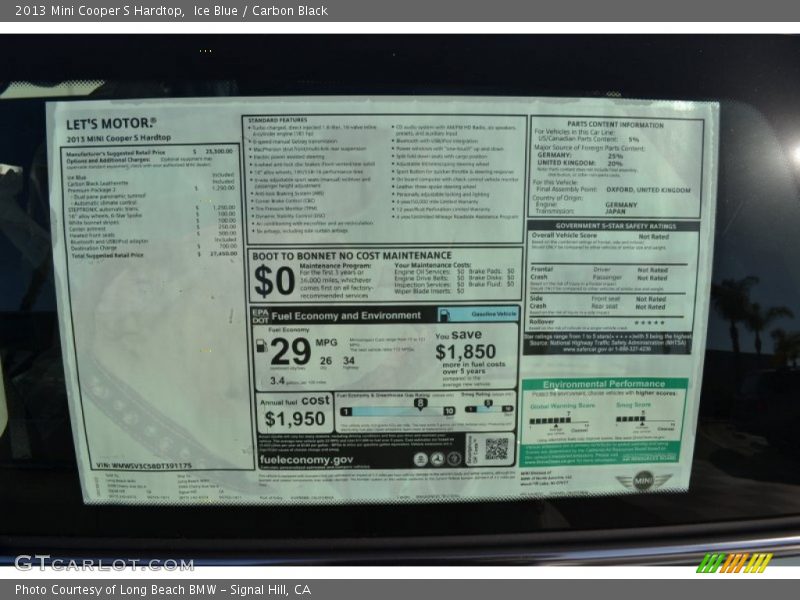Click the fuel pump icon beside 29 MPG
800x600 pixels.
[261, 347]
